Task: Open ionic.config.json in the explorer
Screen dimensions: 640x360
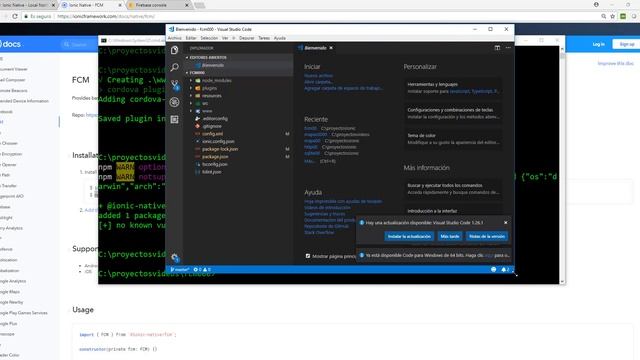Action: [218, 141]
